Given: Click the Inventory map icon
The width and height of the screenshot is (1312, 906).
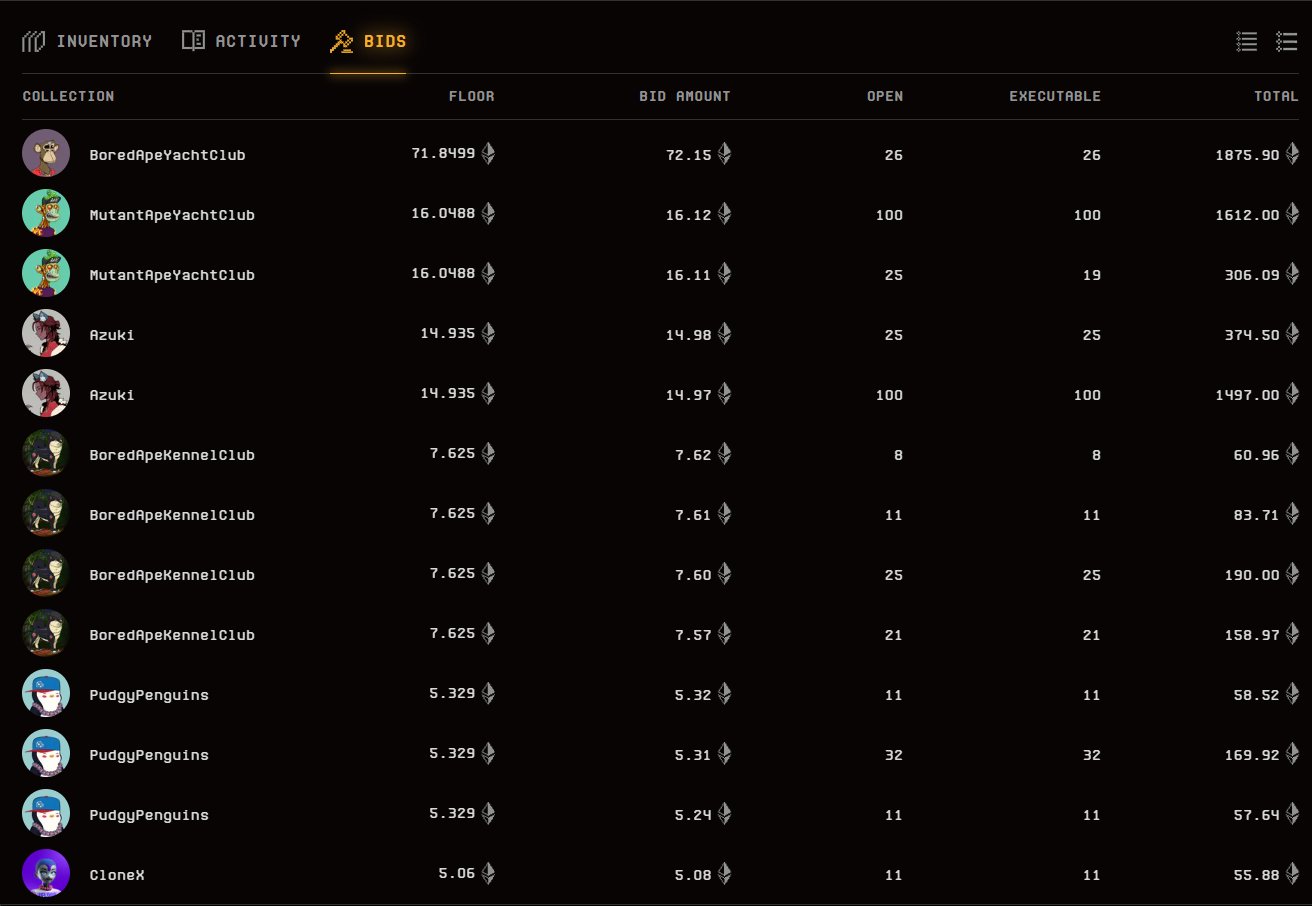Looking at the screenshot, I should [34, 41].
